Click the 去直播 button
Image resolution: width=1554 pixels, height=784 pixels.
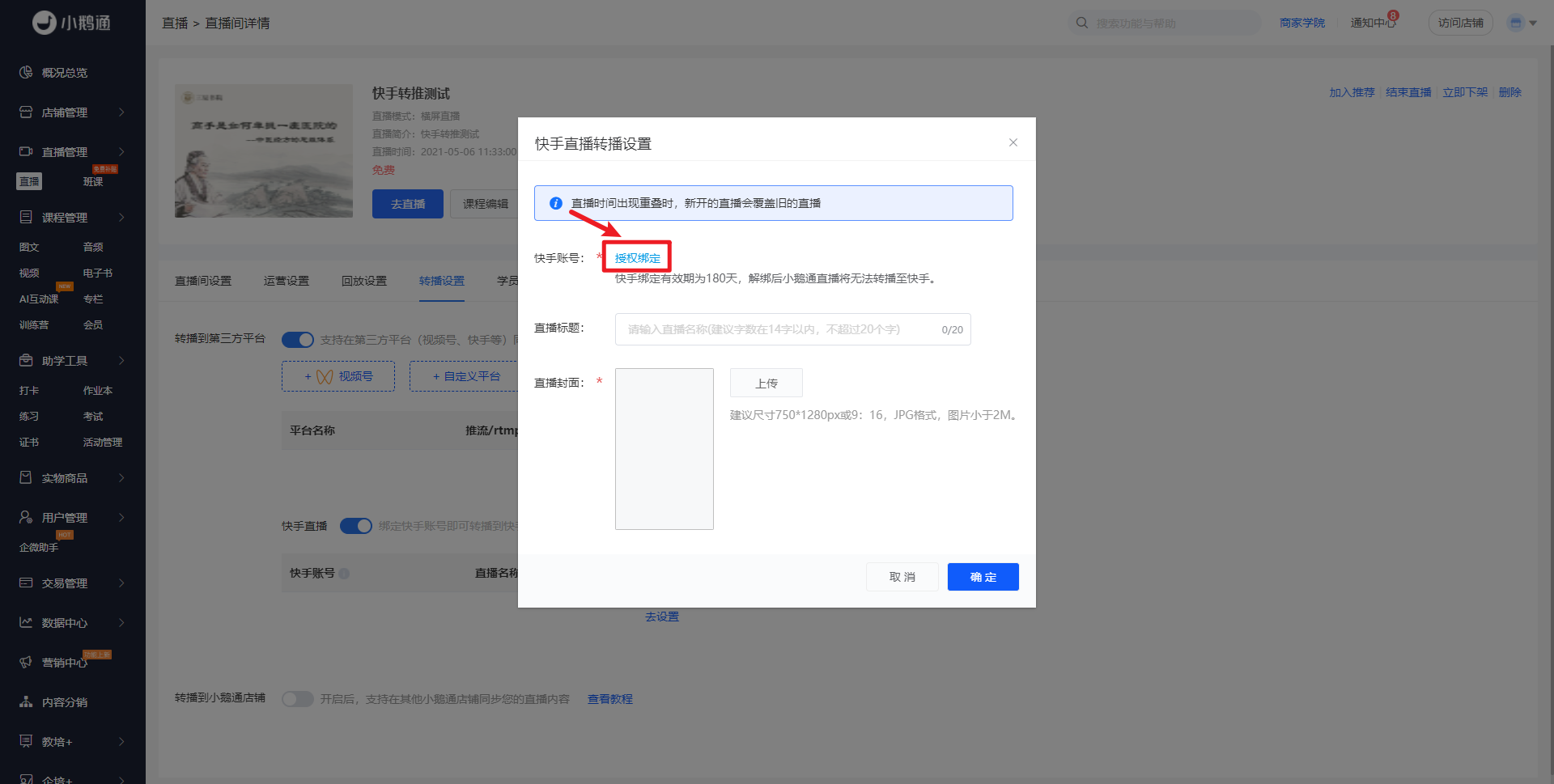click(x=408, y=204)
